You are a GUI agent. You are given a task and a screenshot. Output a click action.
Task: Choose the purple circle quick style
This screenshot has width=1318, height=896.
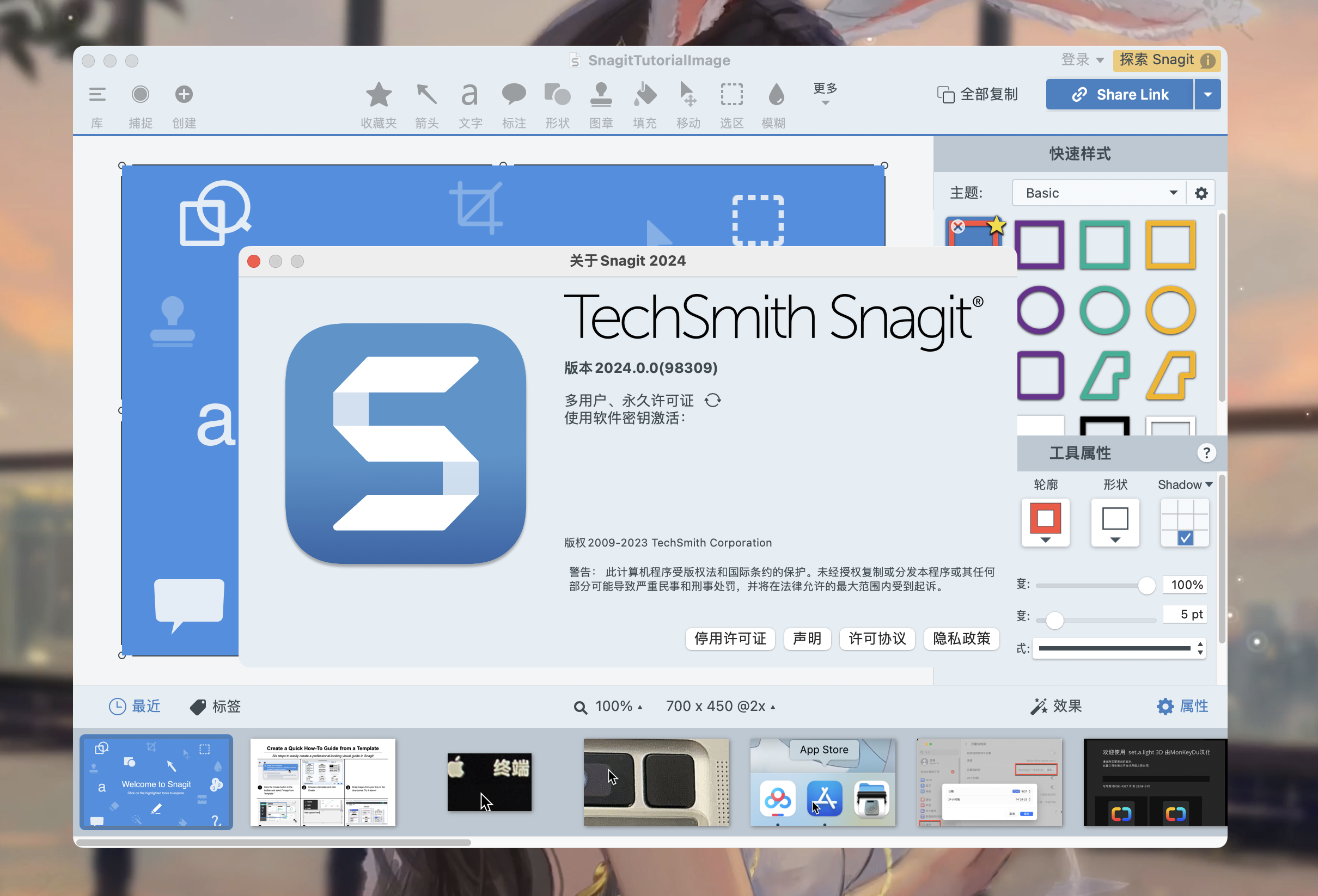point(1040,311)
